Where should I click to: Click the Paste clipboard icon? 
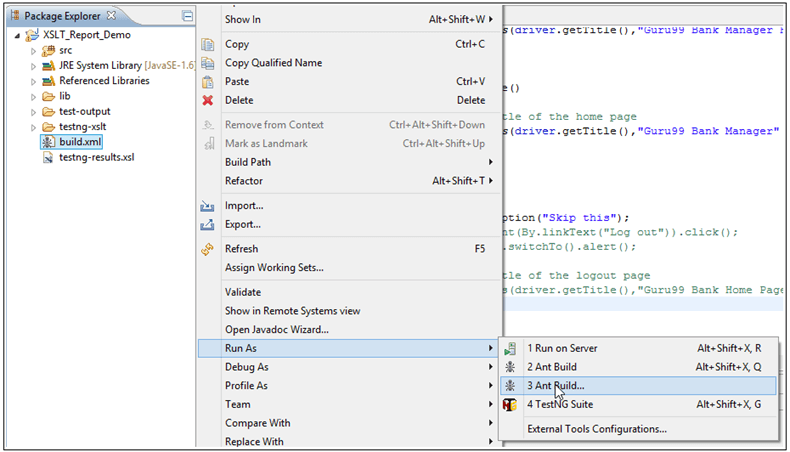(208, 82)
